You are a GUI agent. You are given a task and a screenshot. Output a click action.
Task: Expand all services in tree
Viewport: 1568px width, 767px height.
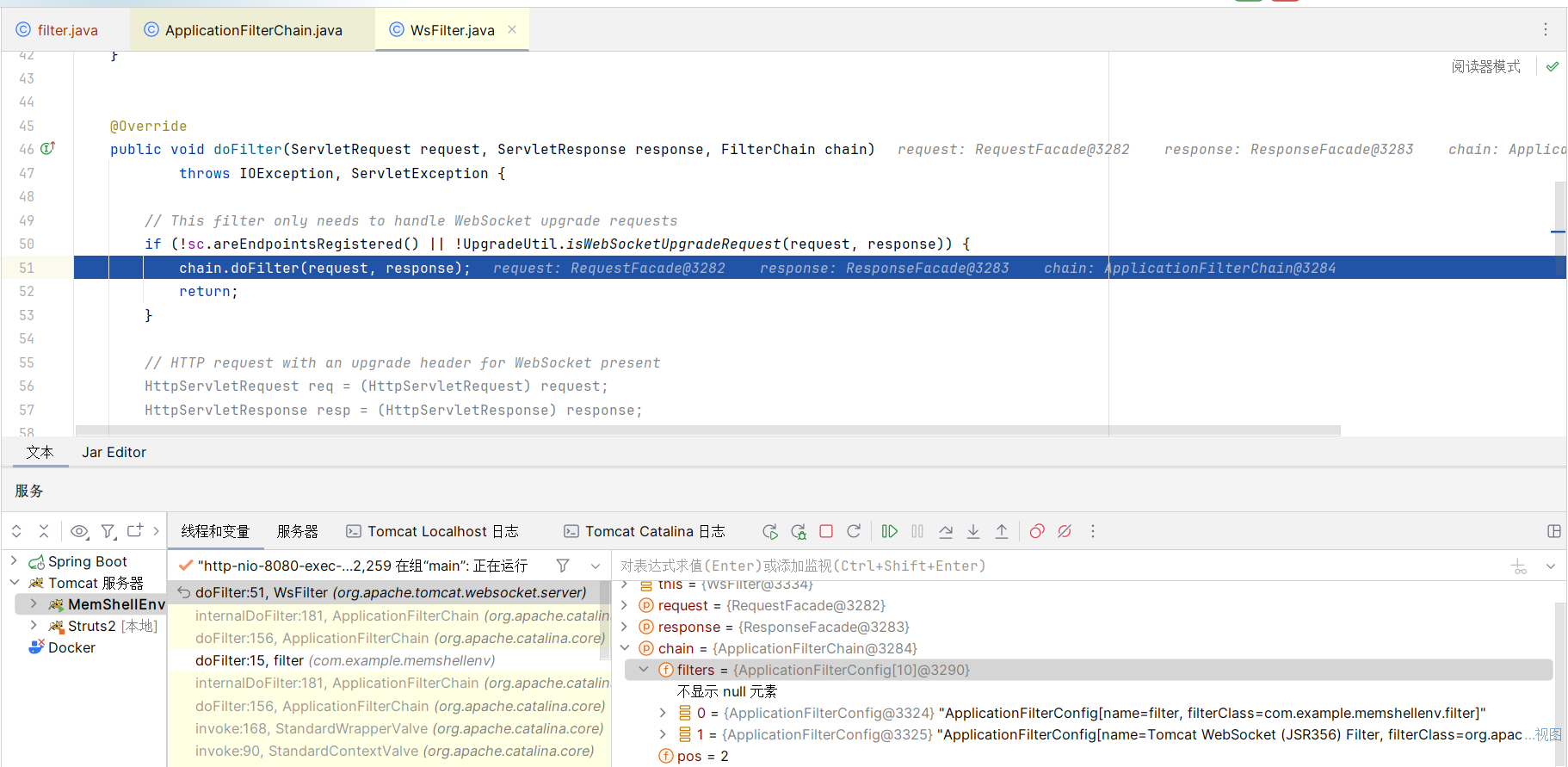(x=16, y=531)
